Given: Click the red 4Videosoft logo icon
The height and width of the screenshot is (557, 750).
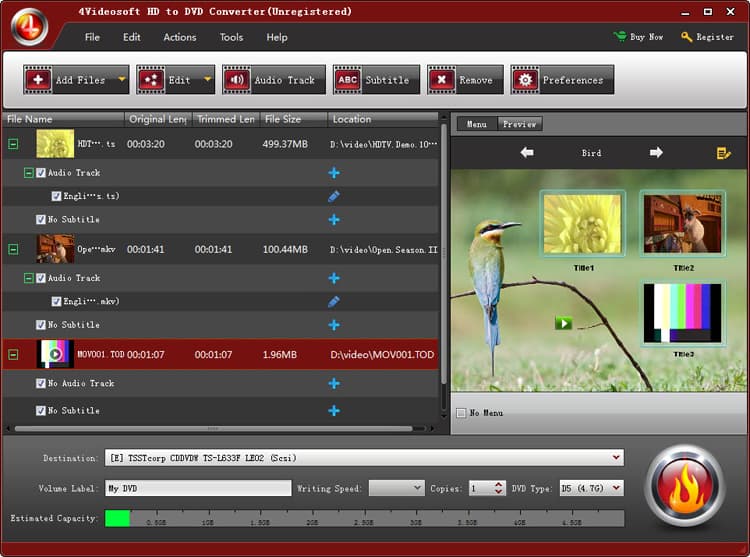Looking at the screenshot, I should click(30, 27).
